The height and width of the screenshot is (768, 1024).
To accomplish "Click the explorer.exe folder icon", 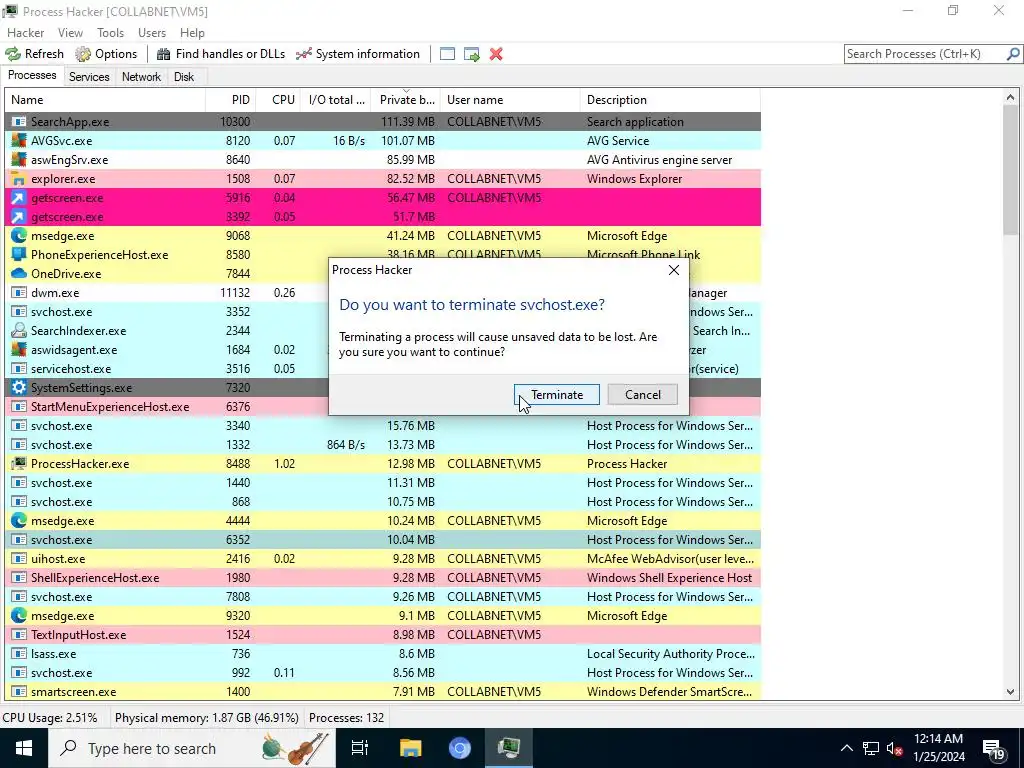I will [19, 179].
